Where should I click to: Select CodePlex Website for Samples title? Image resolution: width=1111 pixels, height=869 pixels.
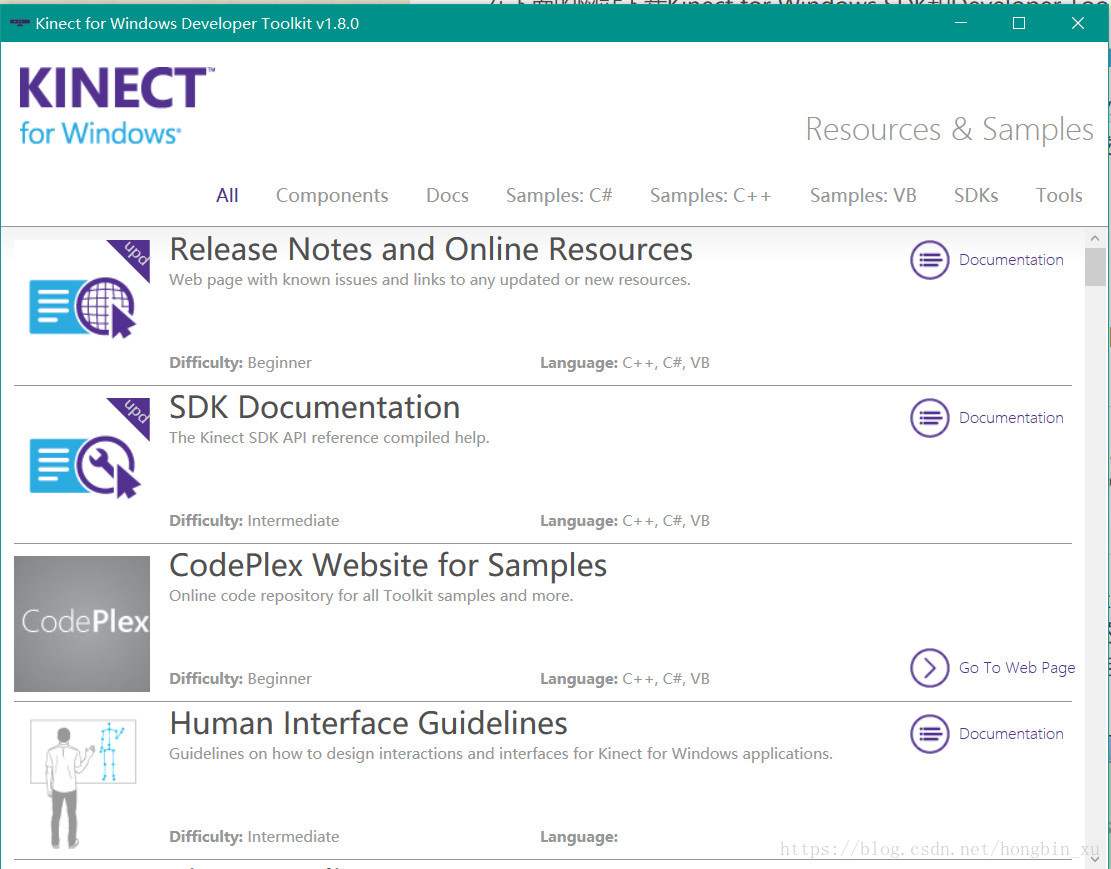(388, 566)
